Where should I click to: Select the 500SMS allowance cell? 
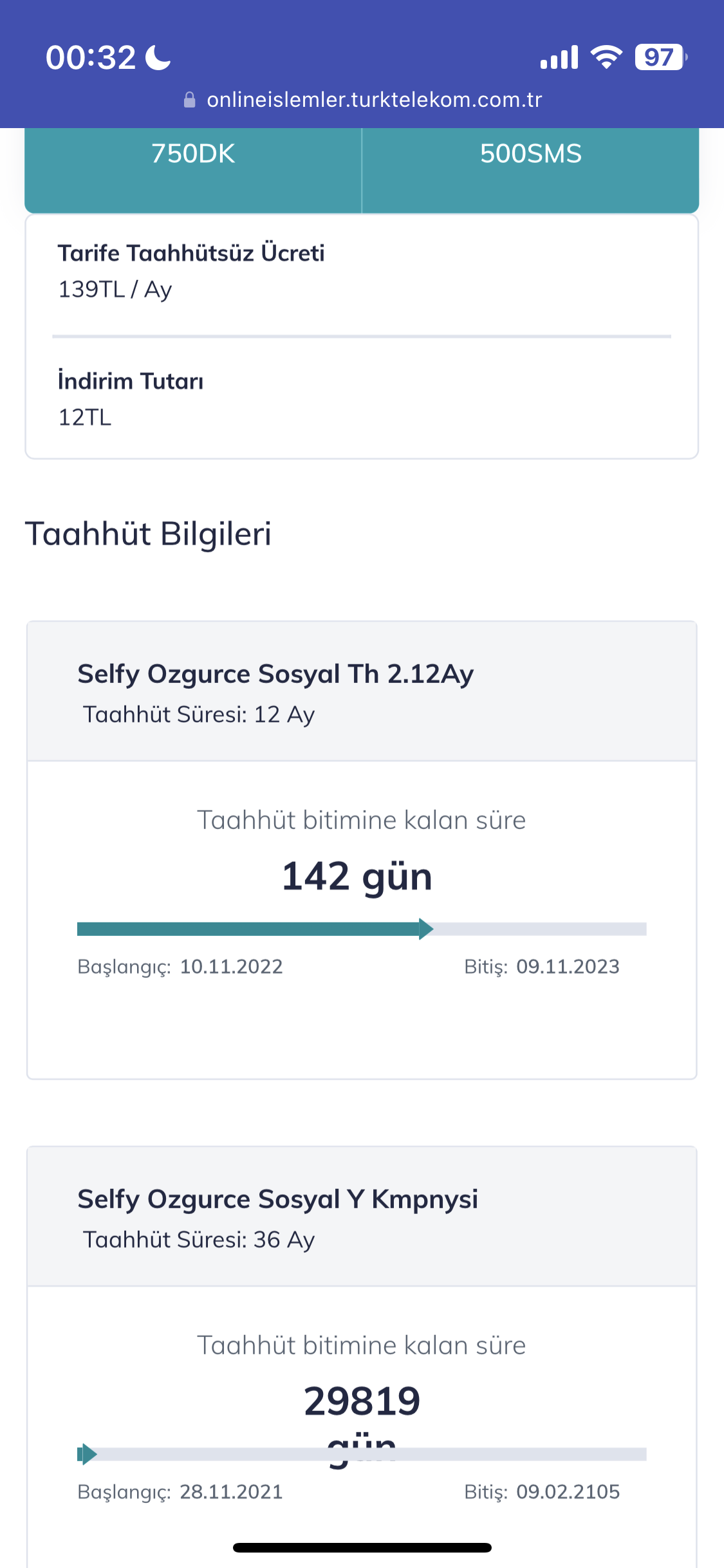(531, 169)
